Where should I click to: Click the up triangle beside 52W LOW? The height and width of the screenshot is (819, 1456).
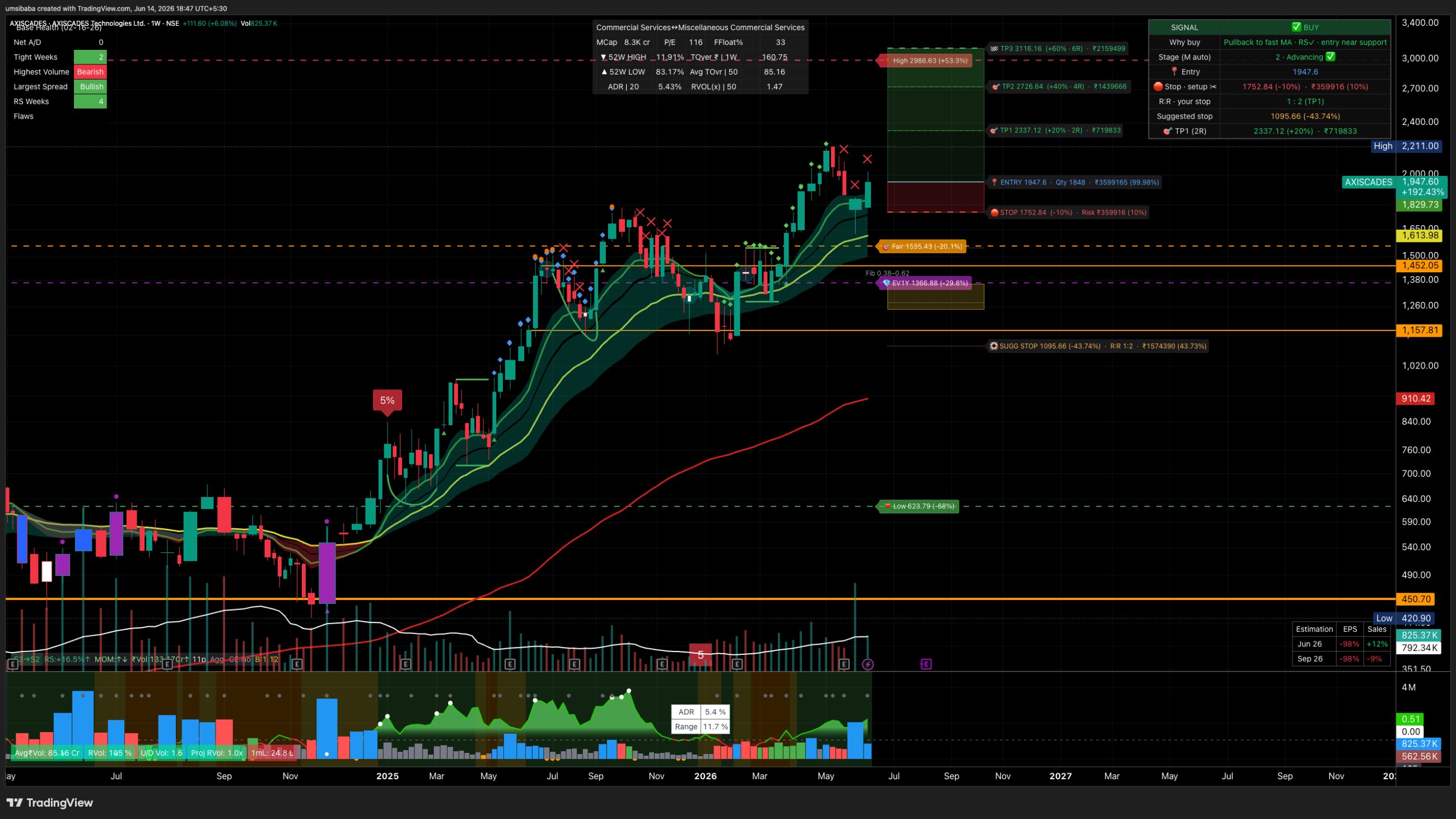point(604,72)
